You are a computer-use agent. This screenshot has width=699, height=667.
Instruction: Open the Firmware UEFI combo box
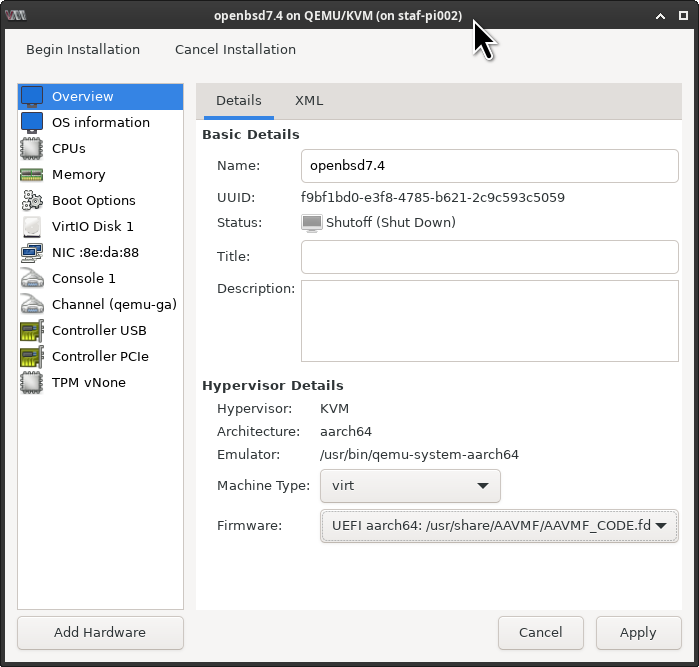tap(499, 526)
